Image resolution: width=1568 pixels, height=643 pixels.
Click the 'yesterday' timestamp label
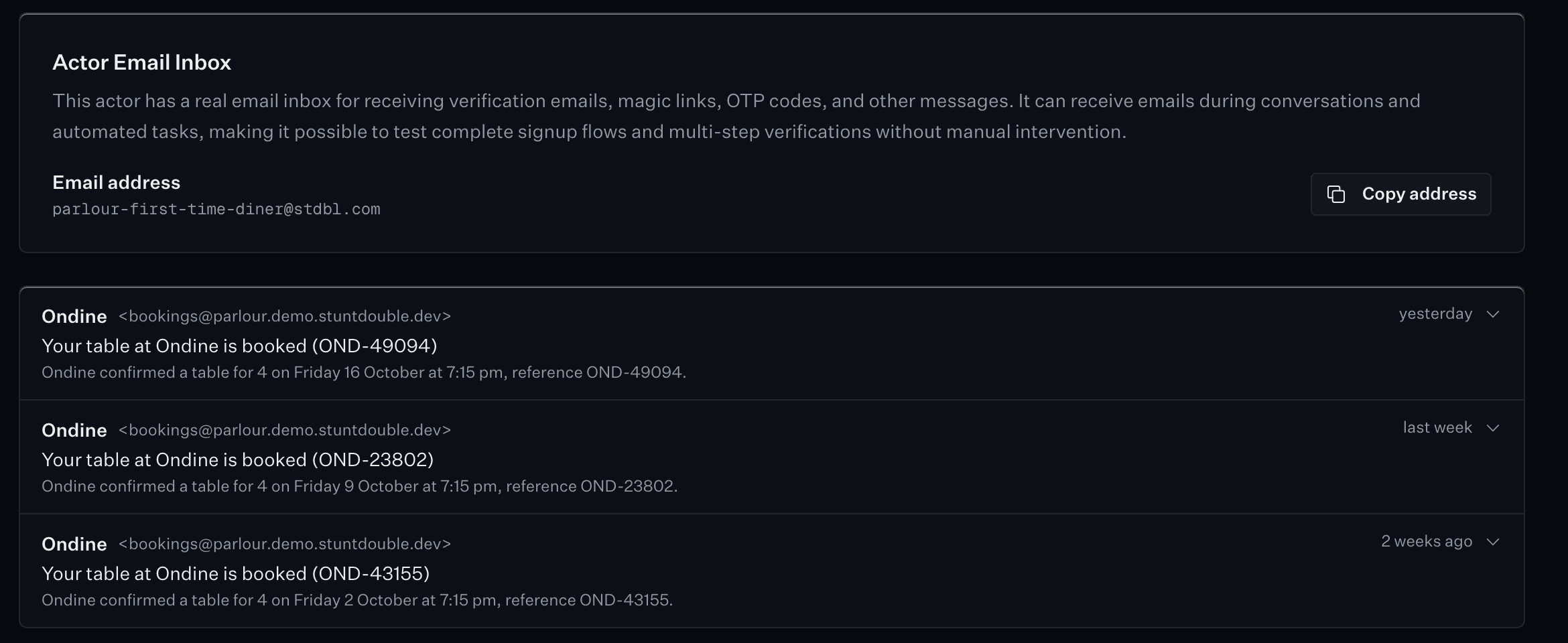coord(1435,314)
